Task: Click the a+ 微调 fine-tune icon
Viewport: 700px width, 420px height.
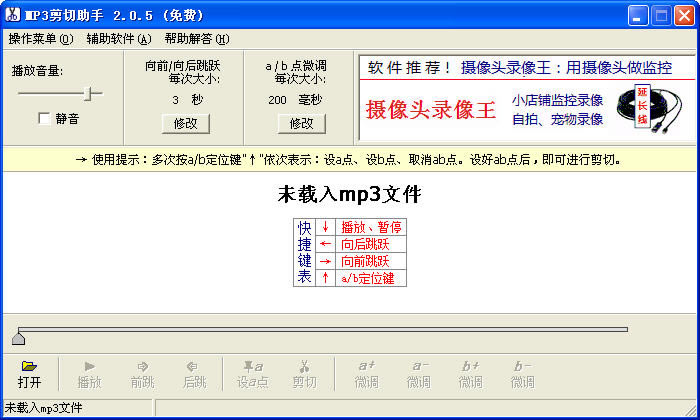Action: tap(367, 366)
